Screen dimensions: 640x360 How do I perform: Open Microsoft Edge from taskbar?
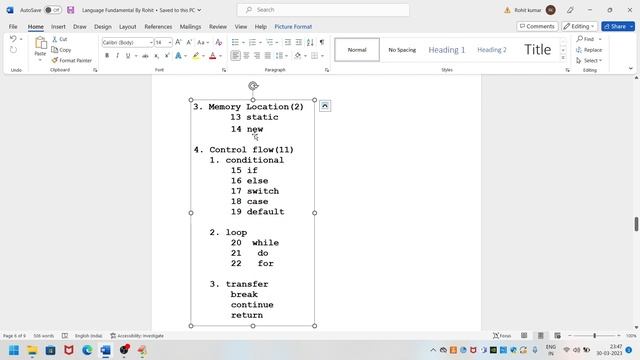(87, 350)
